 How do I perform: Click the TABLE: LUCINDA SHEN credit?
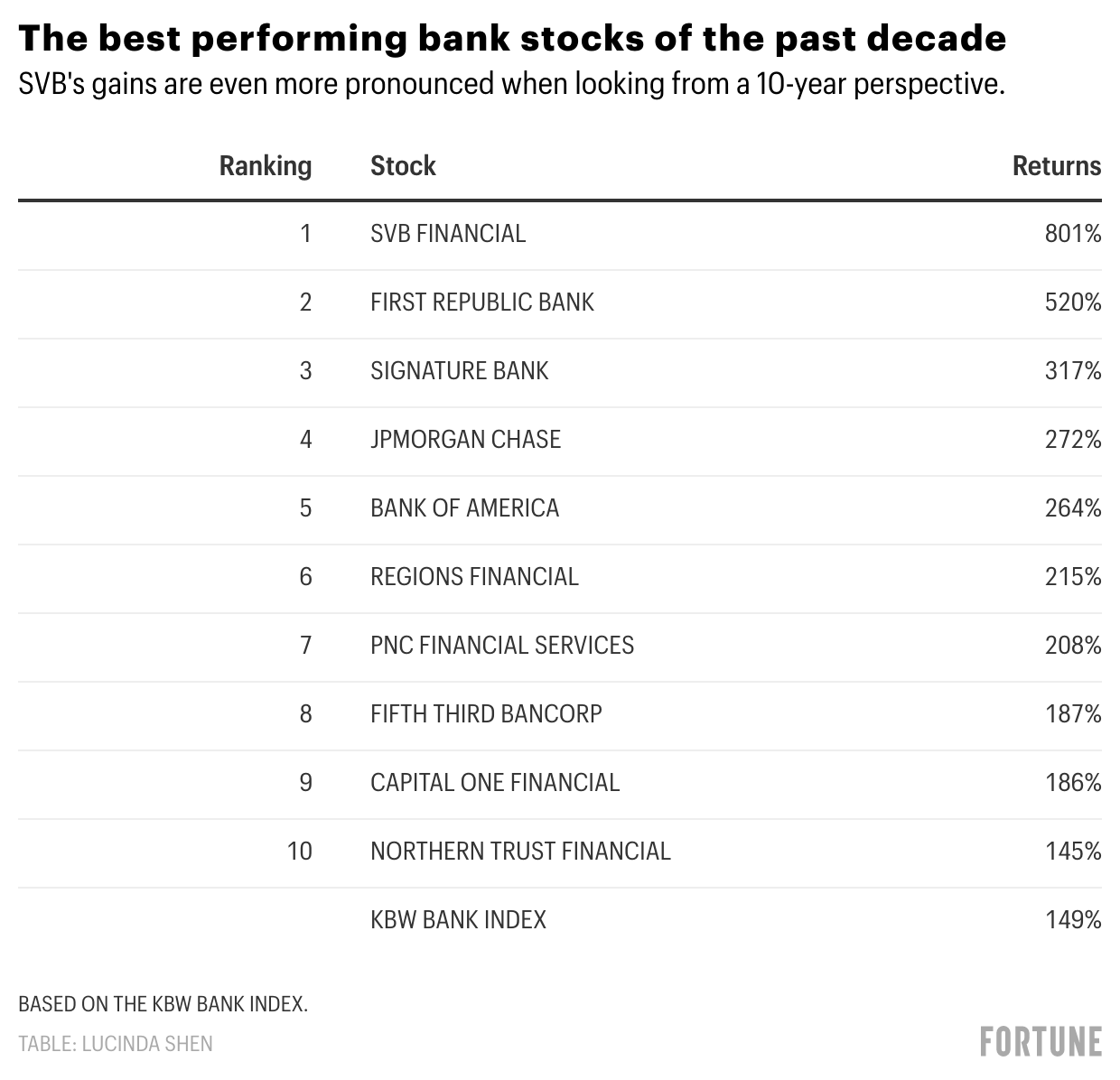(x=116, y=1044)
